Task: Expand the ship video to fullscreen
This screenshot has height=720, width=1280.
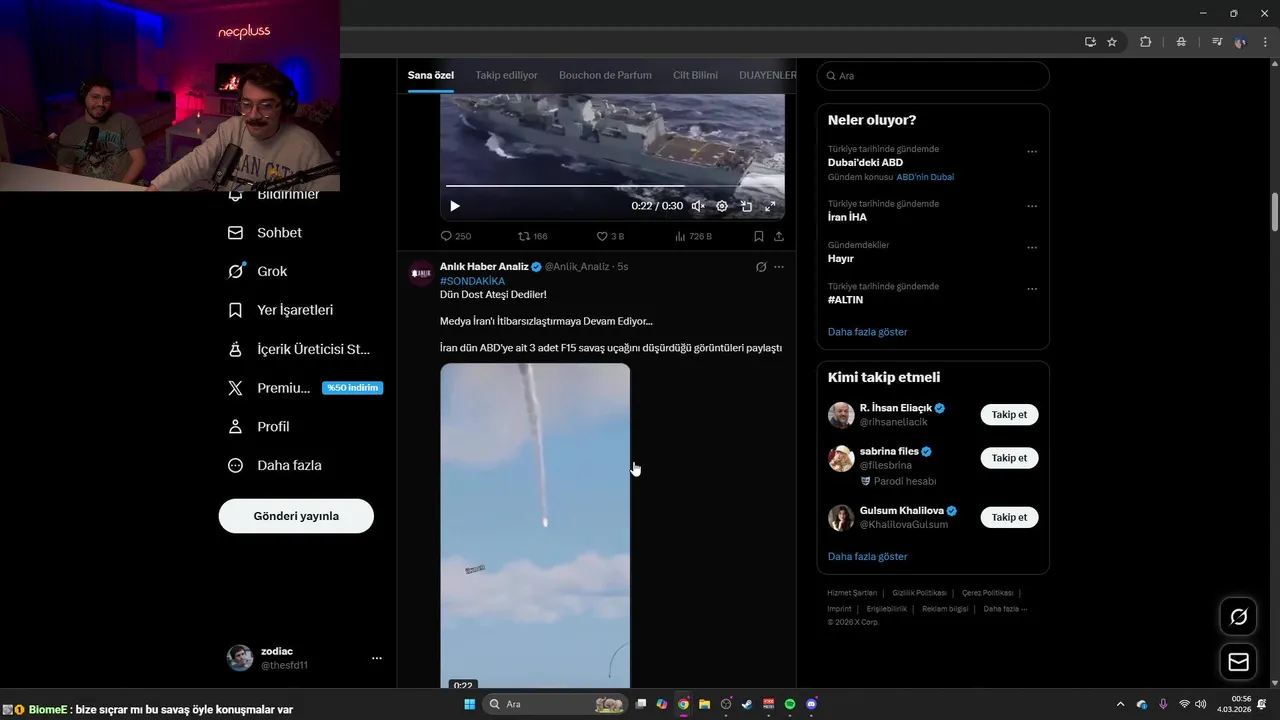Action: pyautogui.click(x=770, y=206)
